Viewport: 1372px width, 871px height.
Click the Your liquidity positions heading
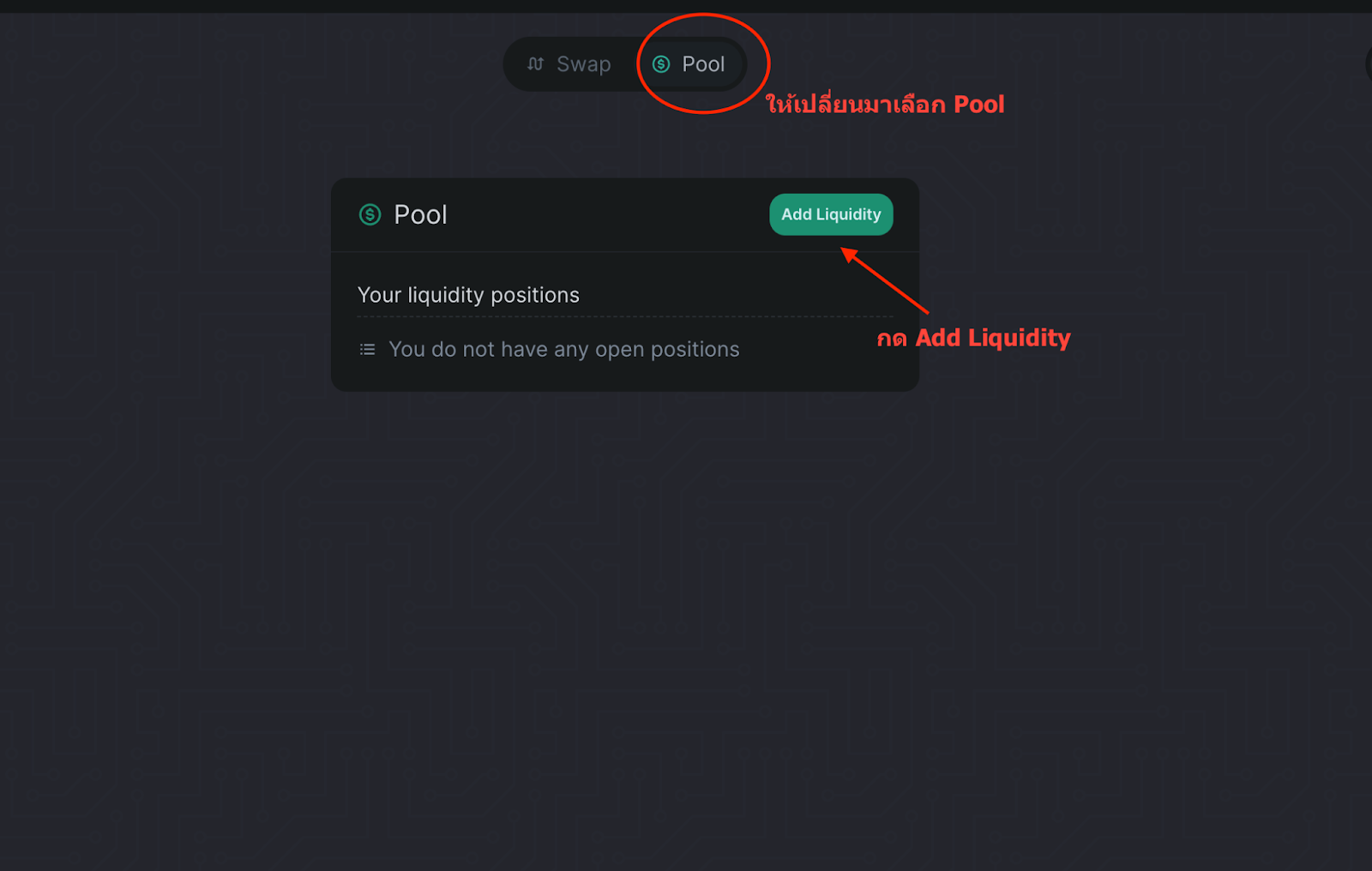468,295
